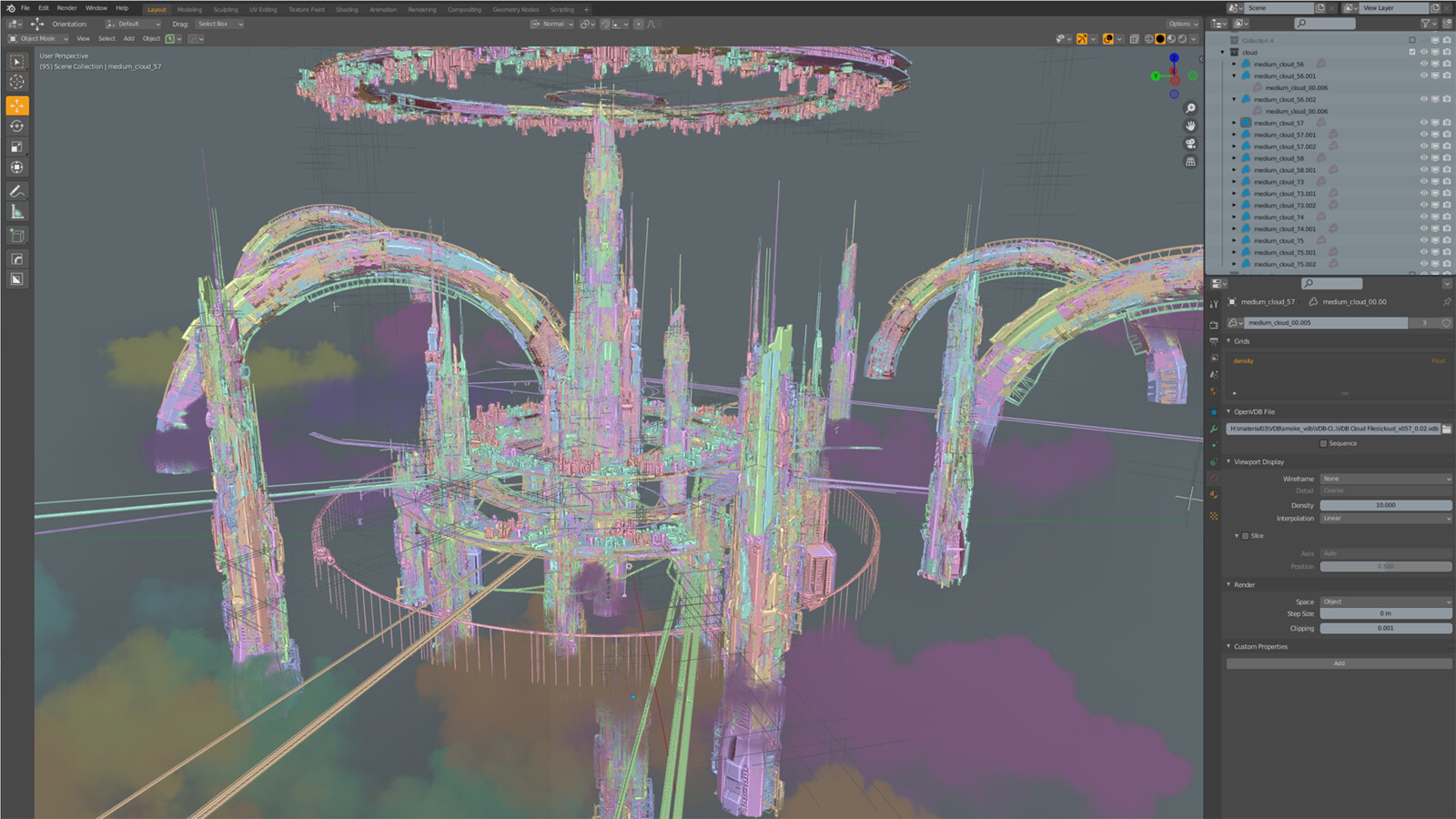The image size is (1456, 819).
Task: Click the Step Size field showing 0 m
Action: click(1386, 613)
